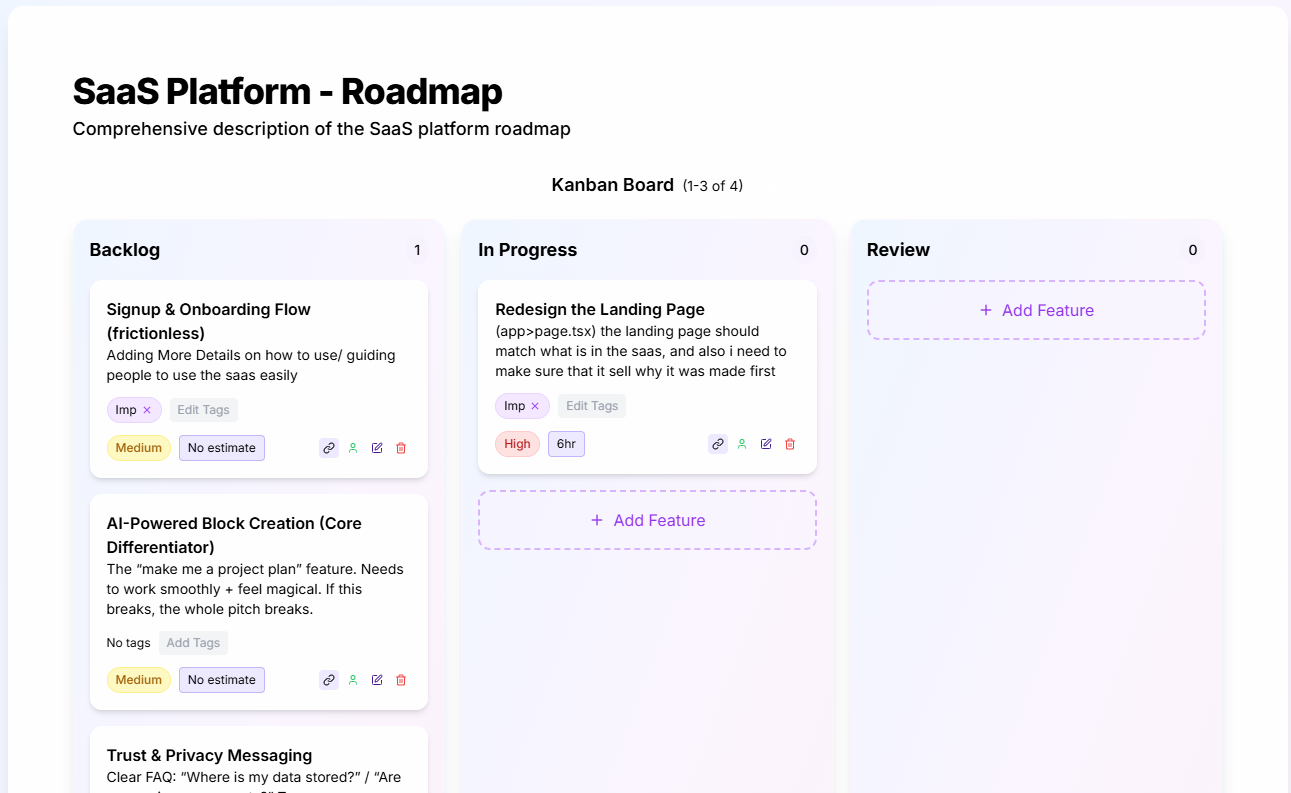Viewport: 1291px width, 793px height.
Task: Open the Trust & Privacy Messaging card title
Action: click(x=209, y=755)
